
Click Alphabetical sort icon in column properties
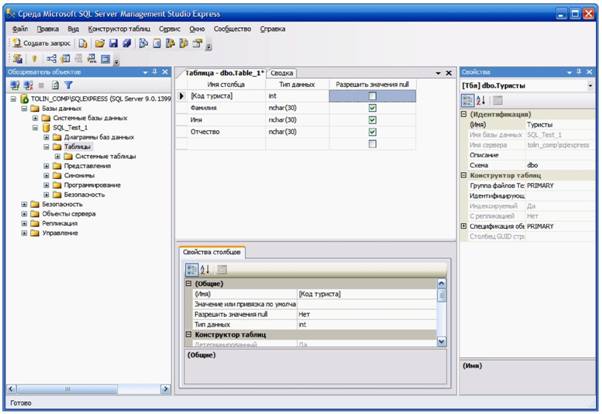tap(205, 270)
